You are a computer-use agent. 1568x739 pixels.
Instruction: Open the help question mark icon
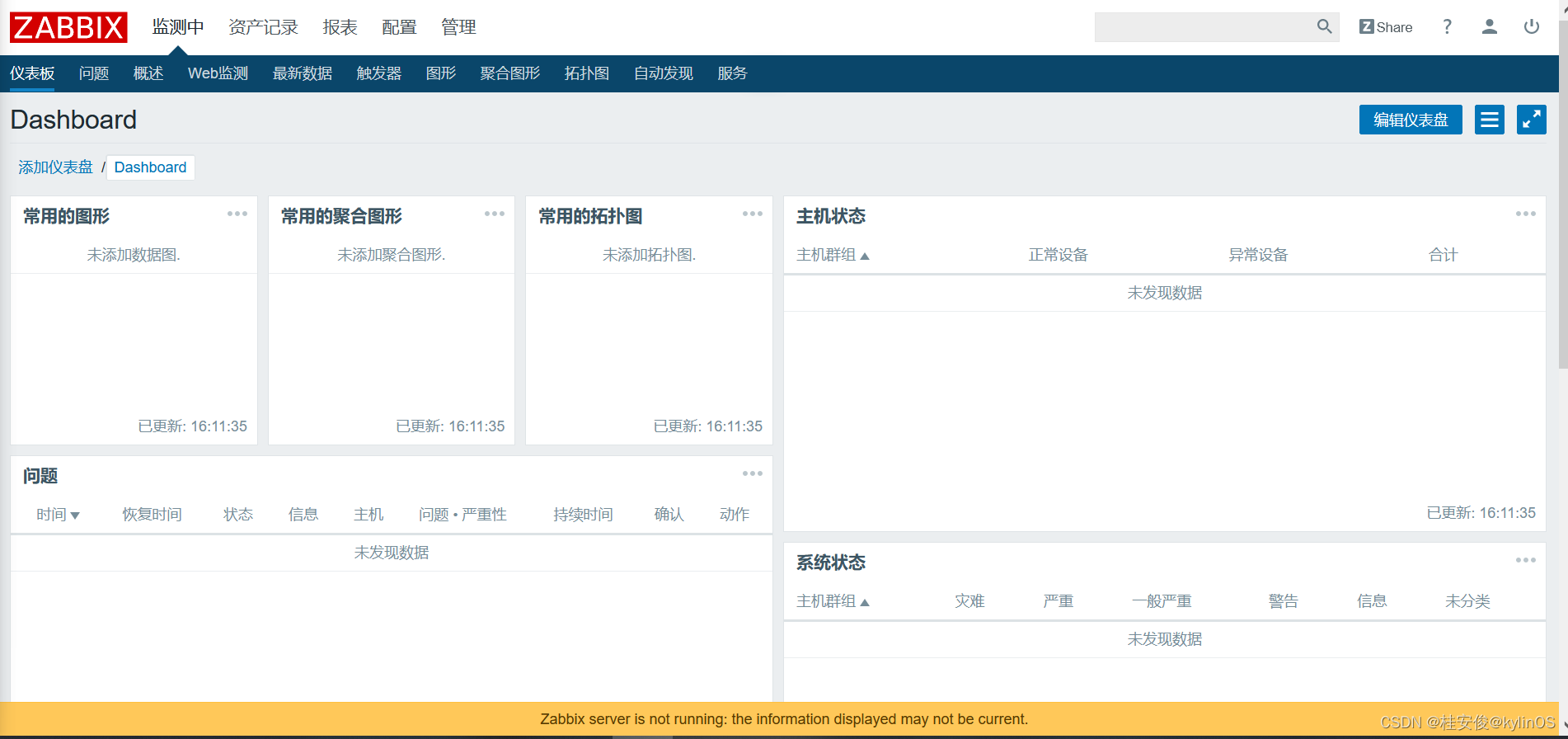tap(1447, 27)
